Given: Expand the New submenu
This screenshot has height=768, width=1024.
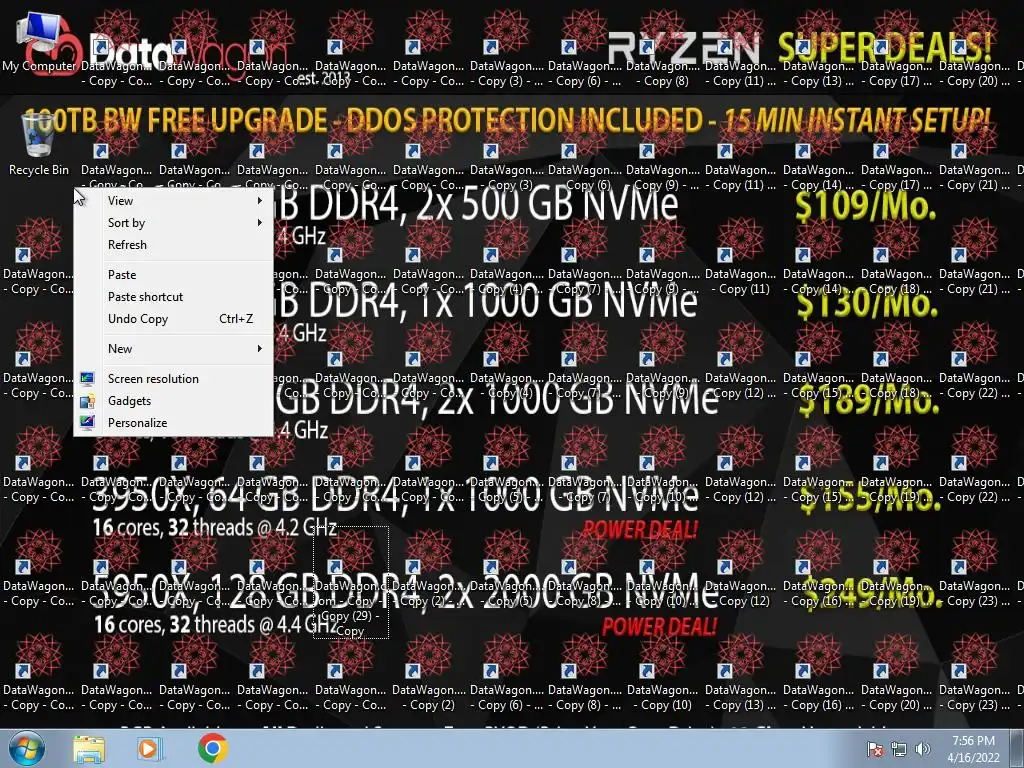Looking at the screenshot, I should [173, 349].
